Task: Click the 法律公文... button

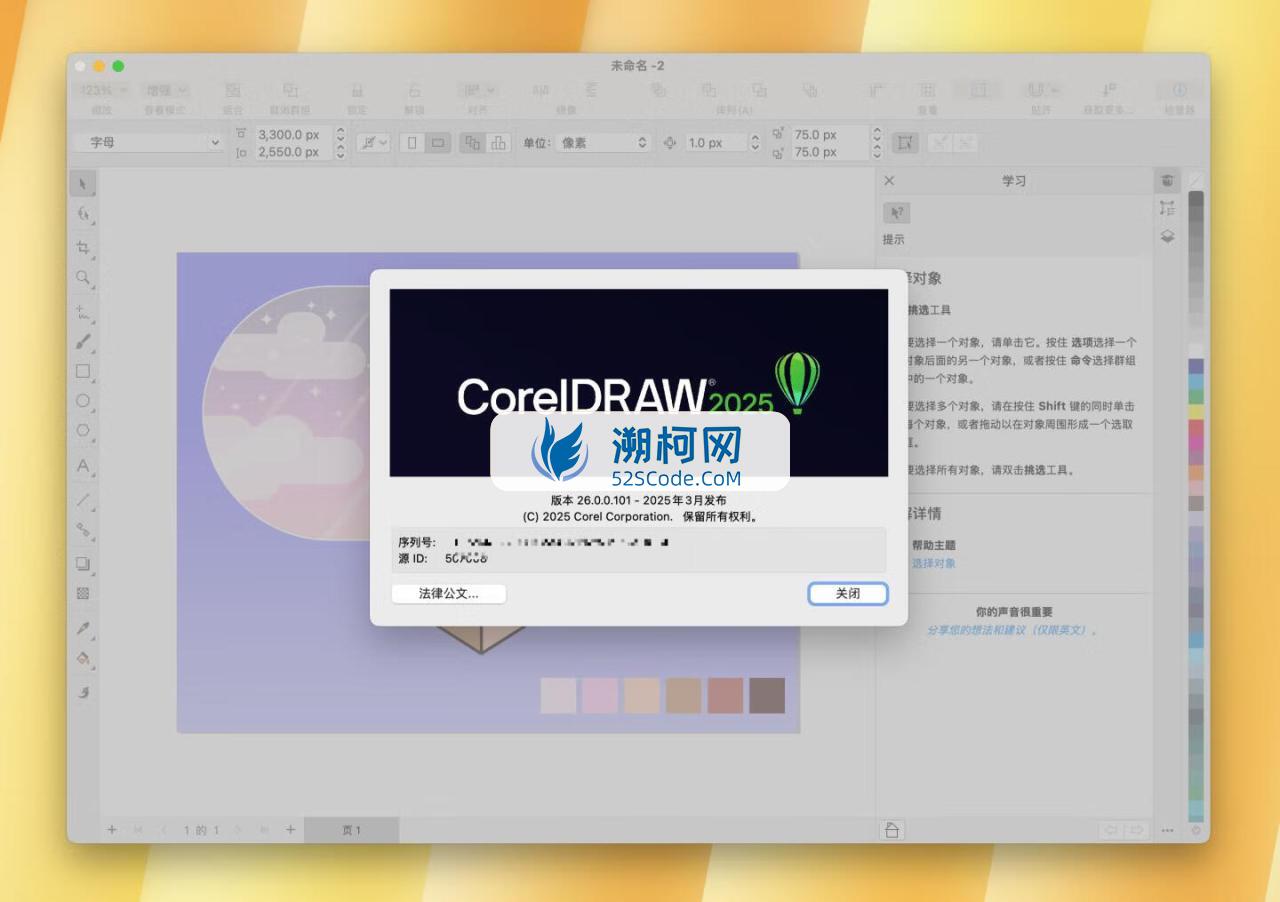Action: tap(449, 593)
